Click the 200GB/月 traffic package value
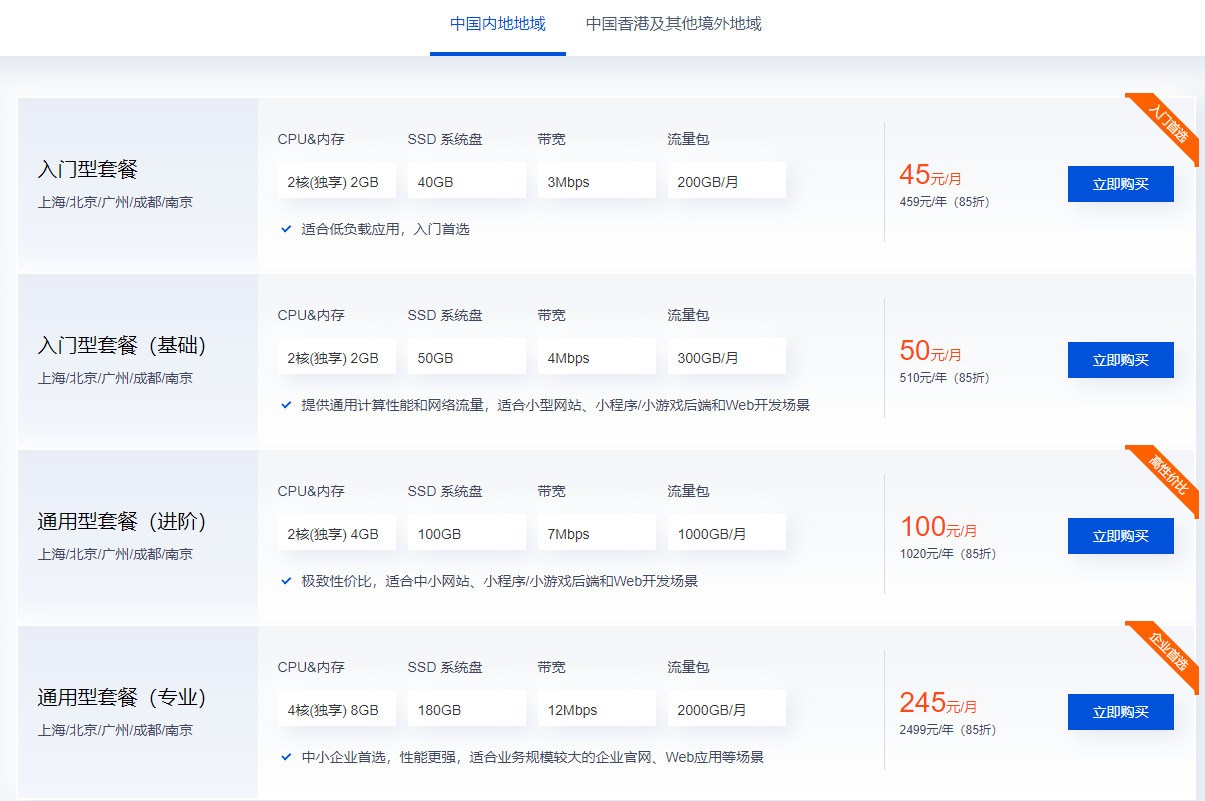1205x801 pixels. 727,182
